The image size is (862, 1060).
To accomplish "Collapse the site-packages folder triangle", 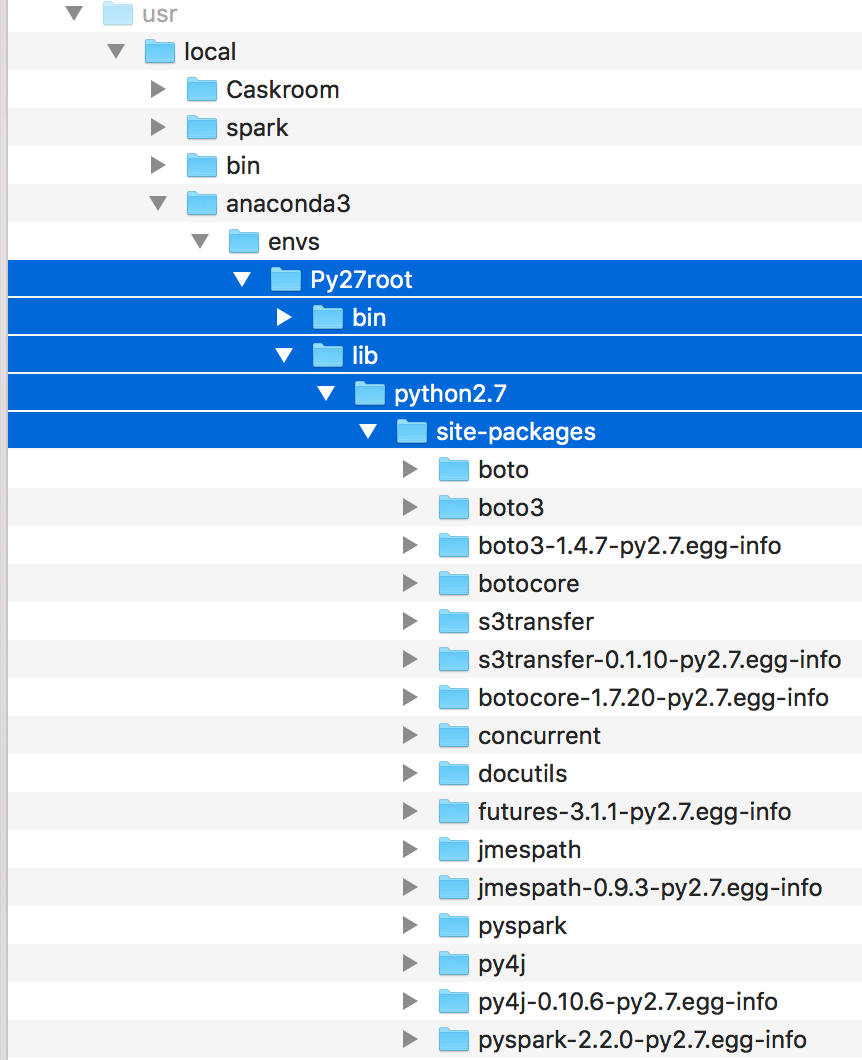I will tap(368, 431).
